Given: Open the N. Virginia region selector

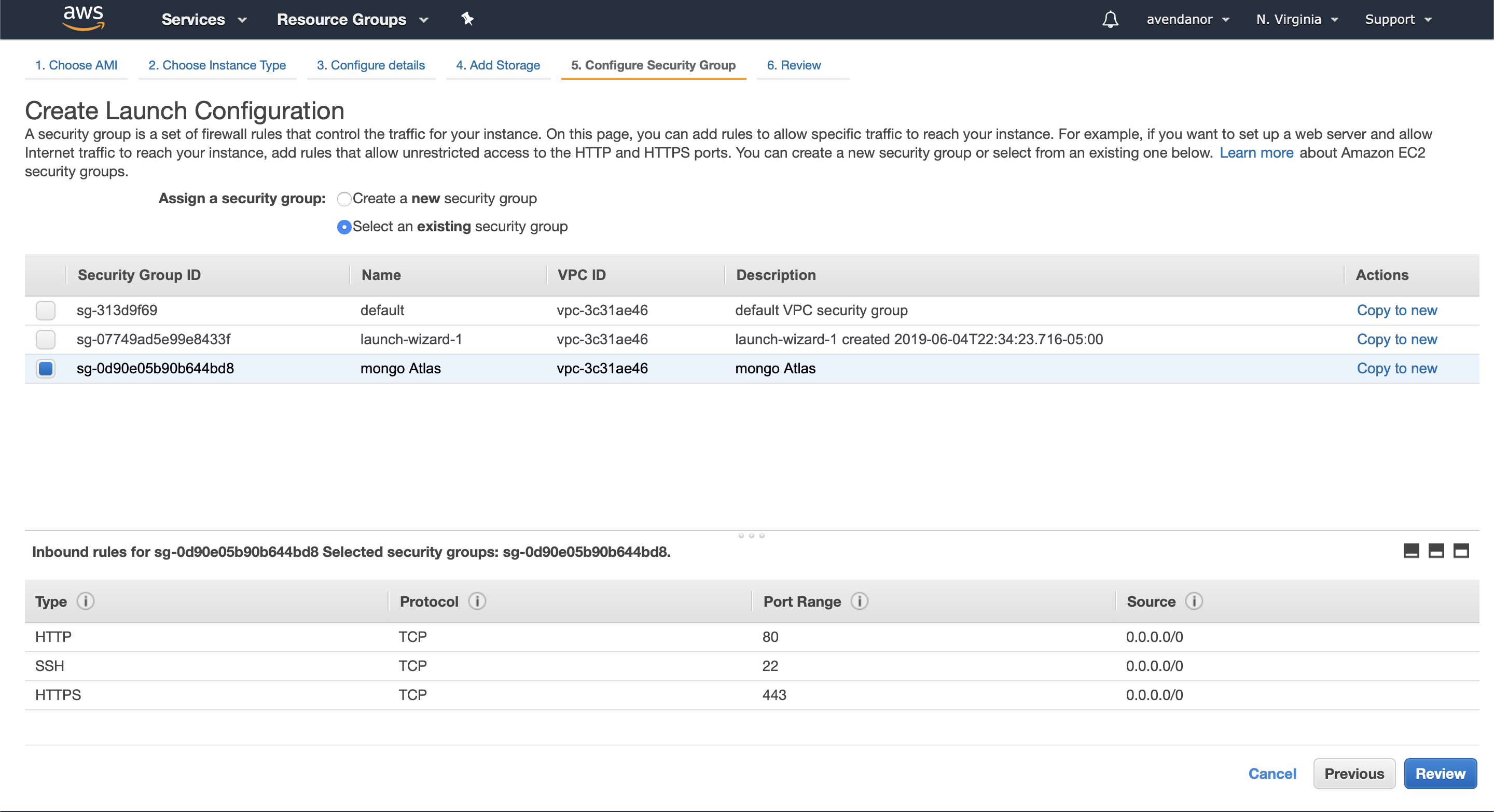Looking at the screenshot, I should (x=1296, y=19).
